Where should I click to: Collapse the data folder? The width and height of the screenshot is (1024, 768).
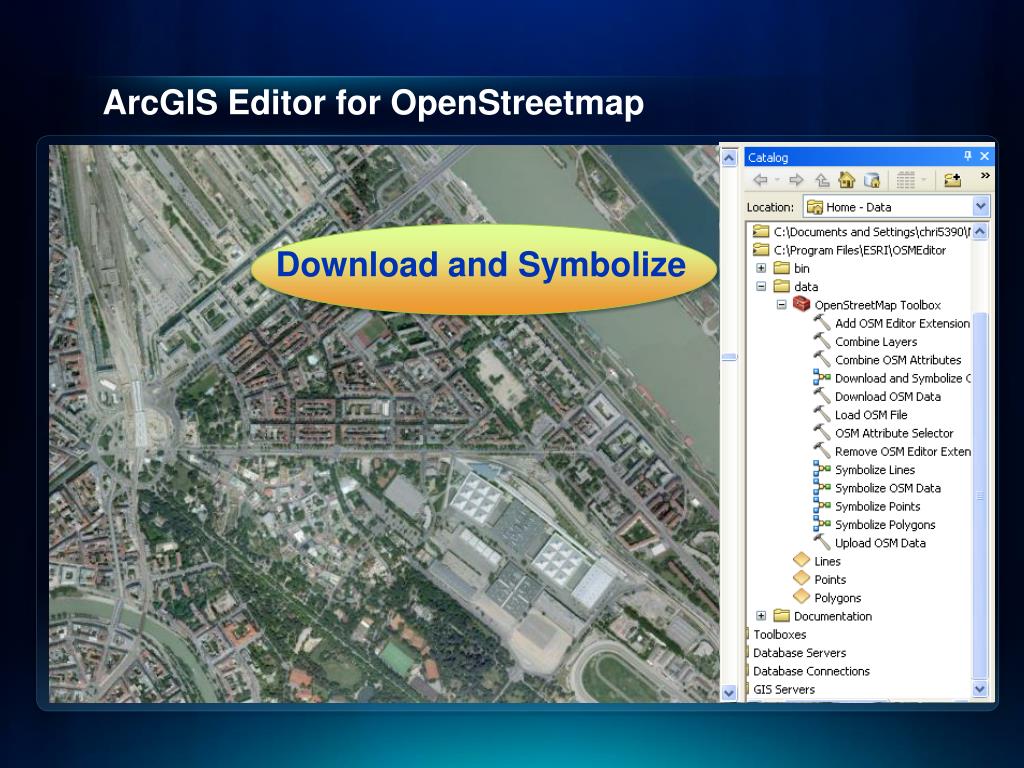click(761, 286)
